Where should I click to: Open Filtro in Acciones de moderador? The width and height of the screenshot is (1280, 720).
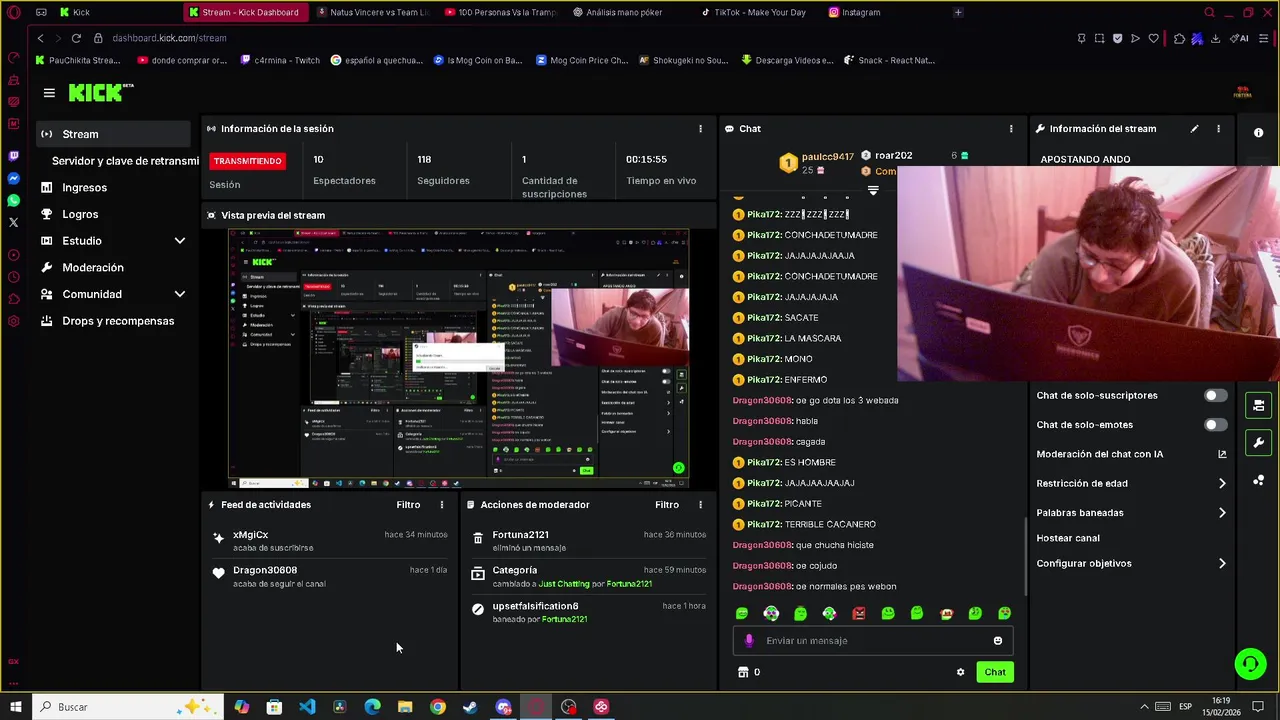pyautogui.click(x=667, y=505)
